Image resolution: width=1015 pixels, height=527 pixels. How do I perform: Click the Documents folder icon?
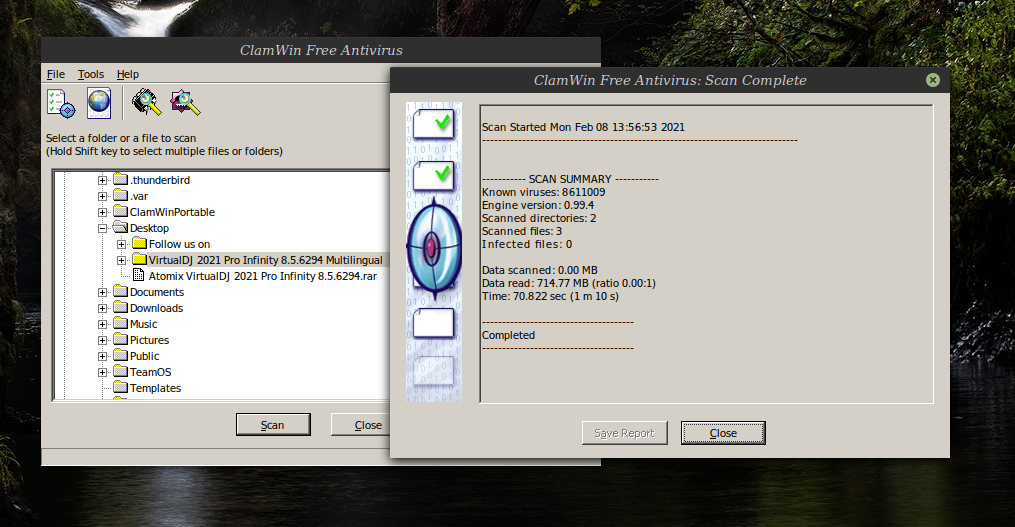click(x=120, y=291)
